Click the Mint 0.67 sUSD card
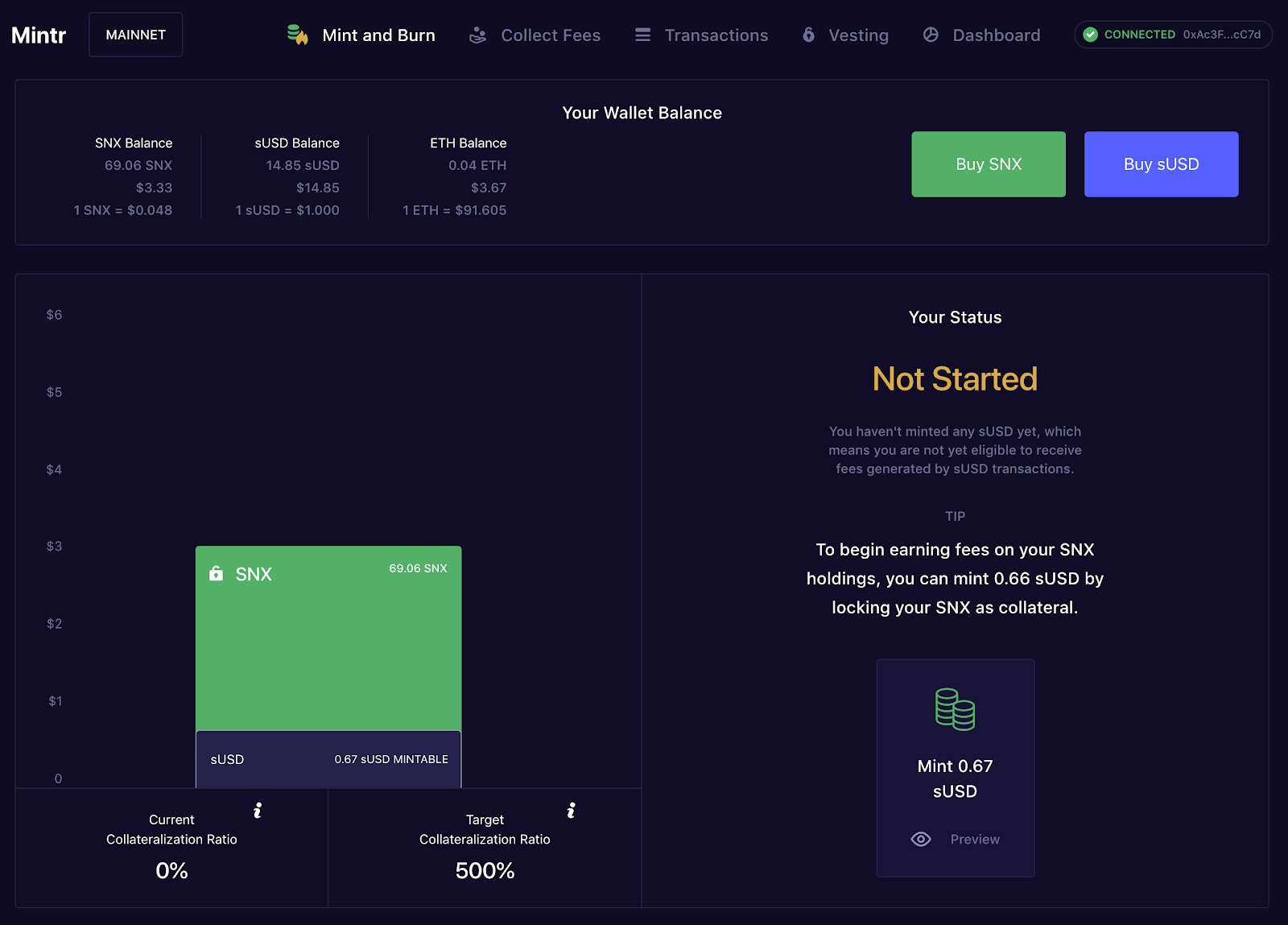The image size is (1288, 925). (x=955, y=768)
